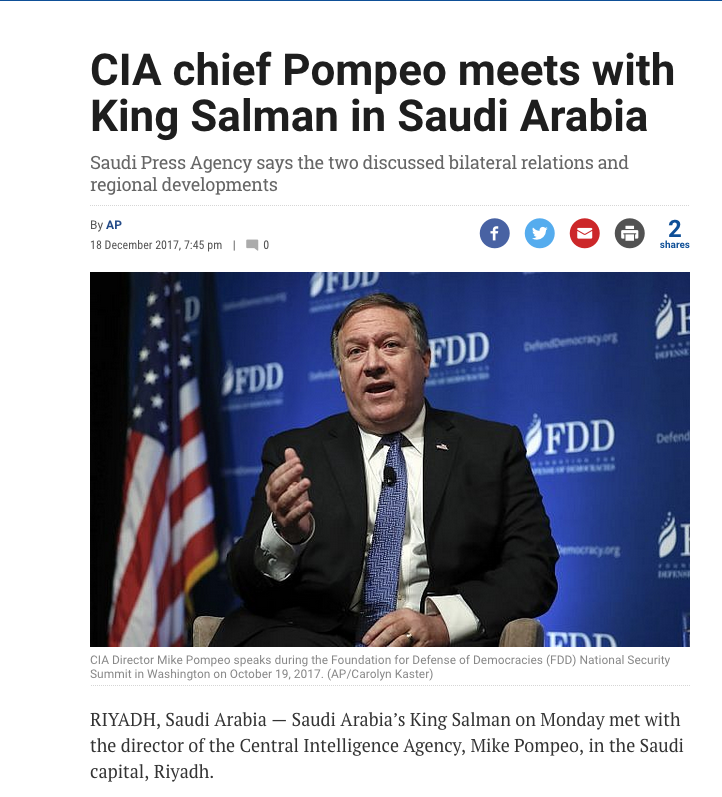Open comments via speech bubble icon
The image size is (722, 797).
(x=252, y=245)
